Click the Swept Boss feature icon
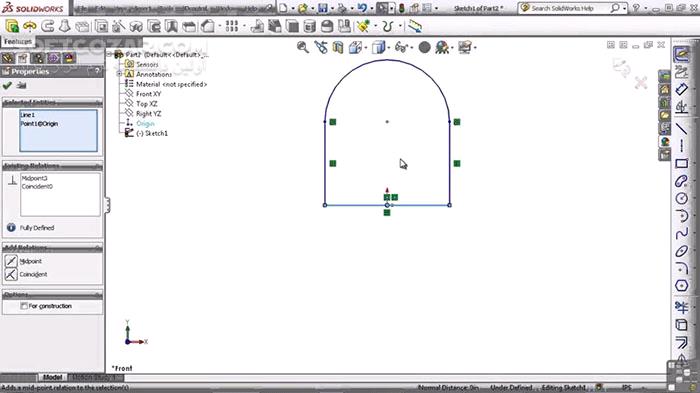 tap(47, 26)
